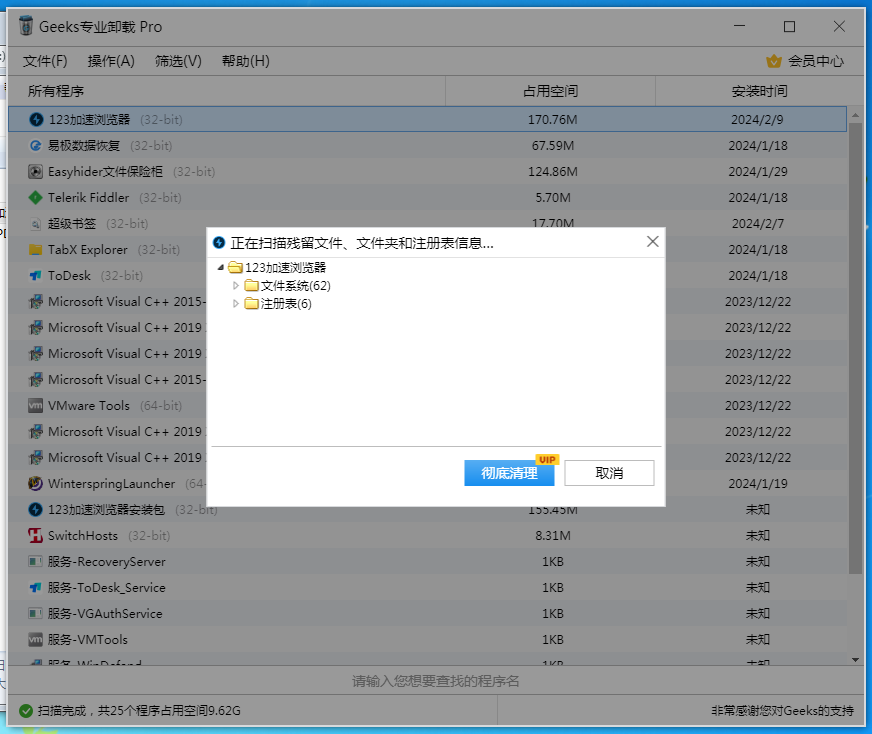Select the 注册表(6) tree label

[286, 304]
